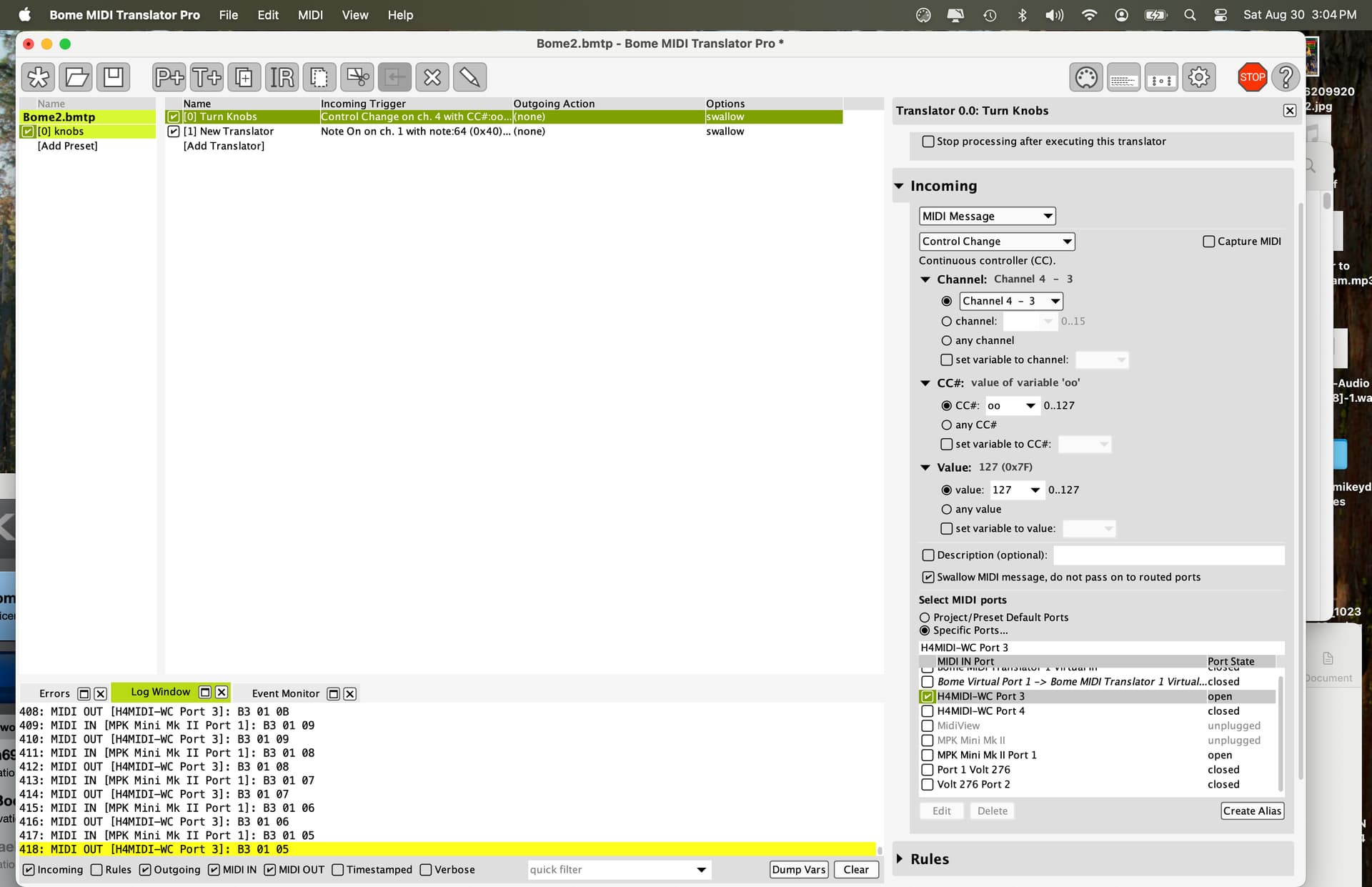Create a new project with the asterisk icon
This screenshot has width=1372, height=887.
point(39,77)
